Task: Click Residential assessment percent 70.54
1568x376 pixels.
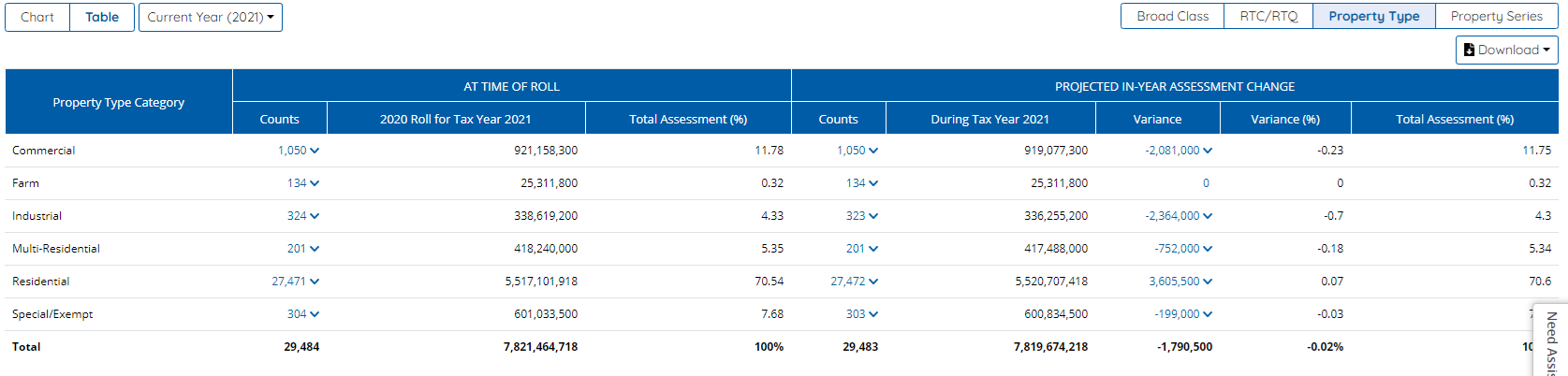Action: (x=769, y=282)
